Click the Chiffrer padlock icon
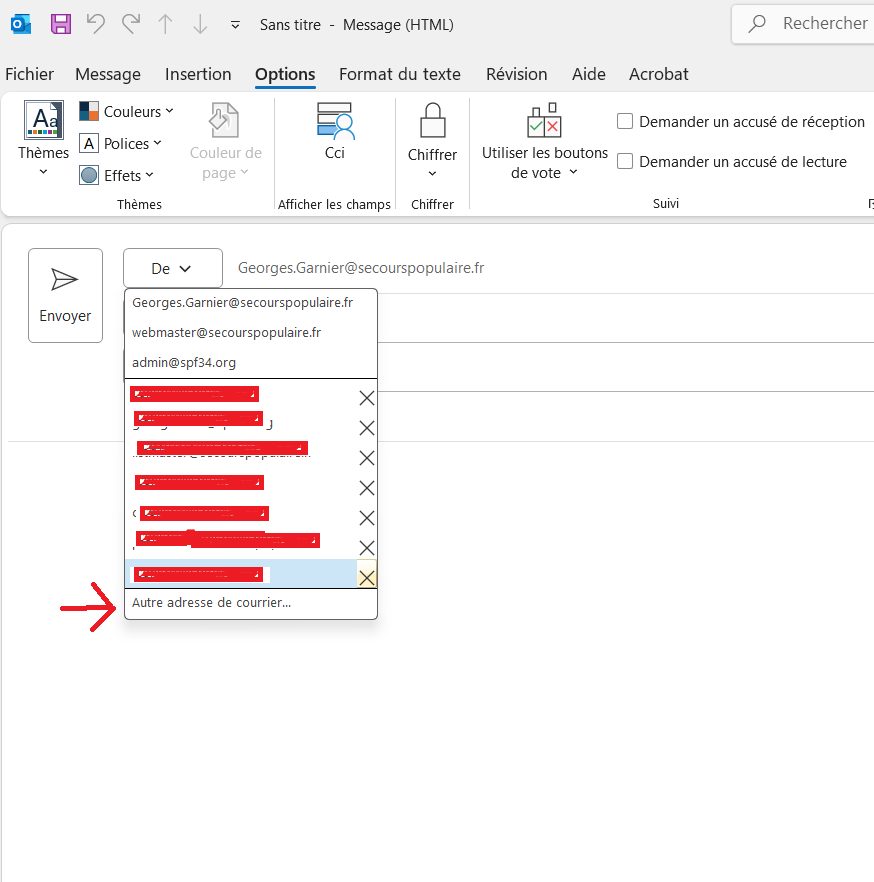This screenshot has width=874, height=882. 432,121
